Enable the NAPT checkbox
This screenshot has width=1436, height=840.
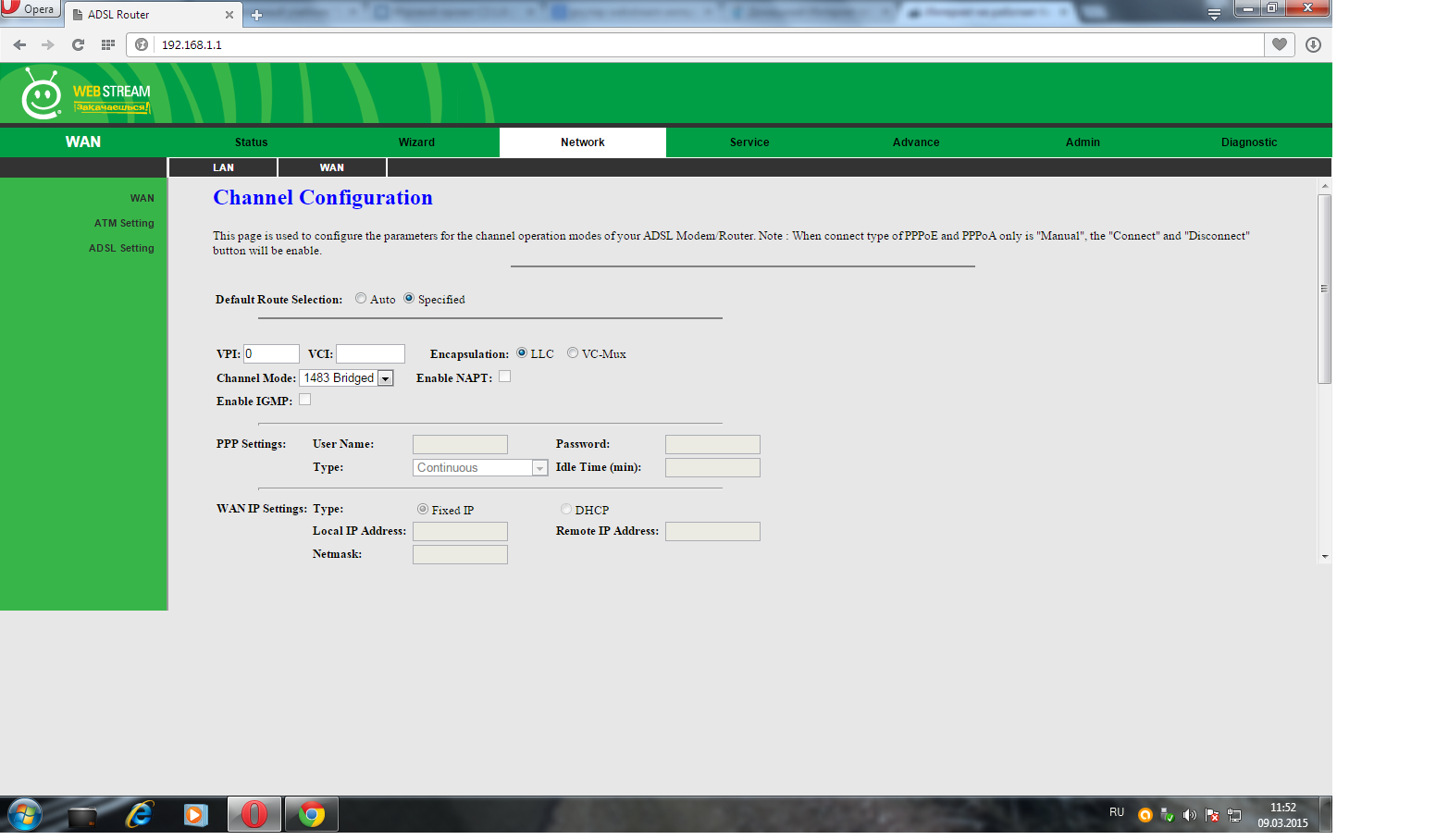click(x=504, y=377)
